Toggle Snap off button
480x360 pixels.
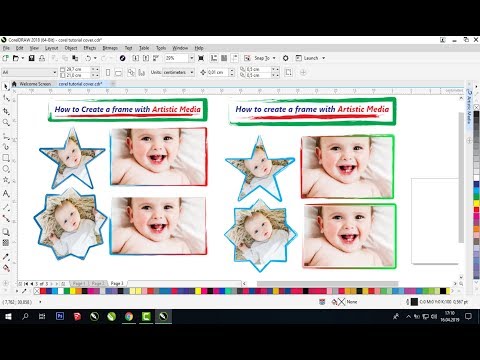click(x=247, y=58)
